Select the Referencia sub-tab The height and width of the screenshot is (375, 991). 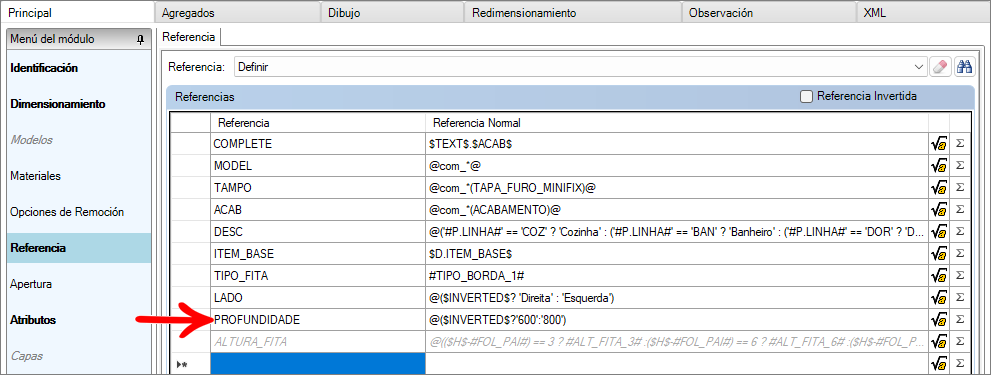coord(188,37)
